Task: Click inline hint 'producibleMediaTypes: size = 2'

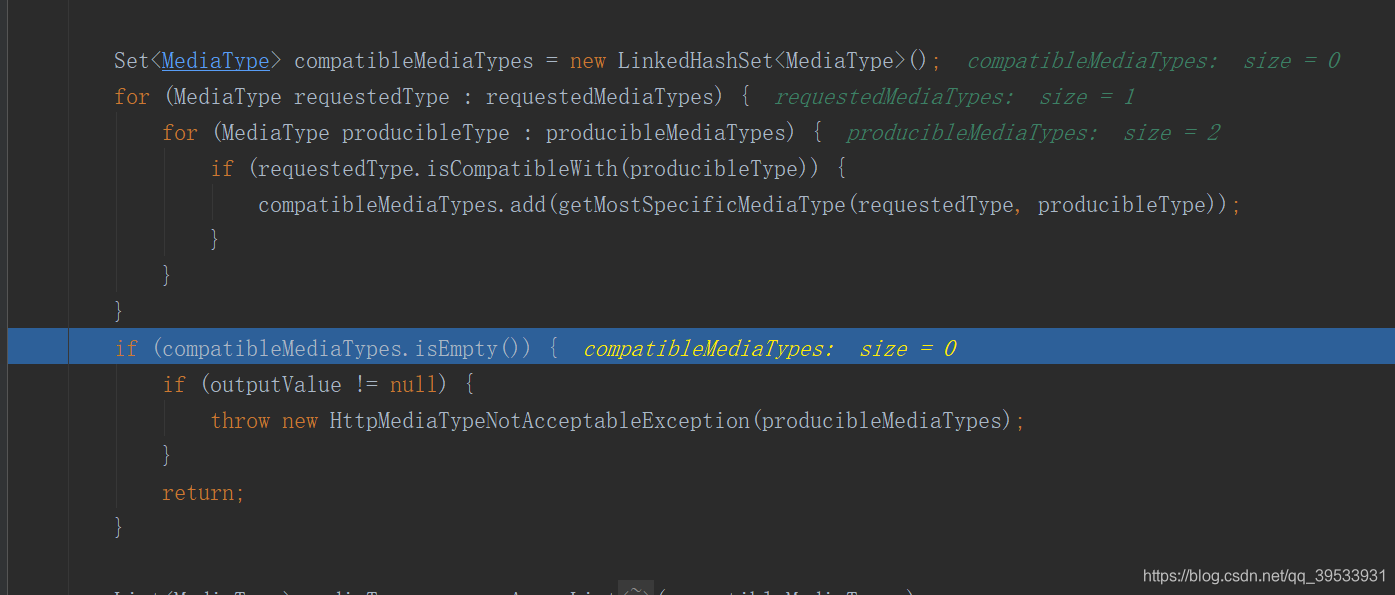Action: [1033, 133]
